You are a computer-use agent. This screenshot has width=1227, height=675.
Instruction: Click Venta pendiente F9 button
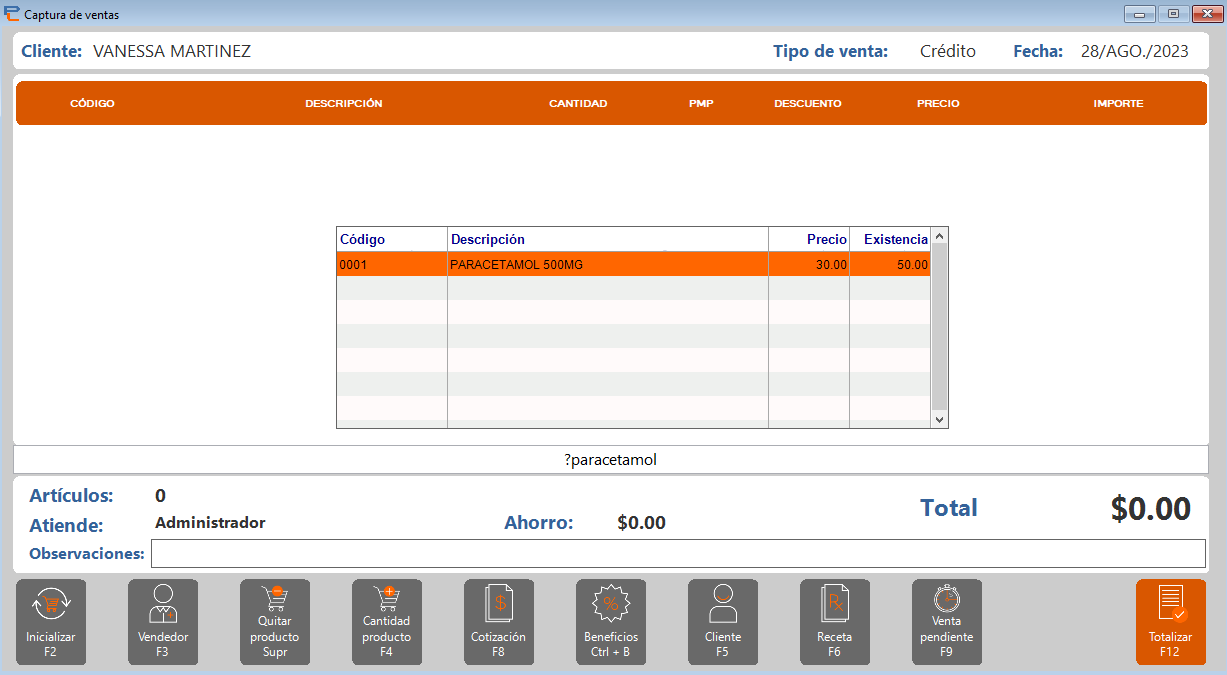pos(947,622)
